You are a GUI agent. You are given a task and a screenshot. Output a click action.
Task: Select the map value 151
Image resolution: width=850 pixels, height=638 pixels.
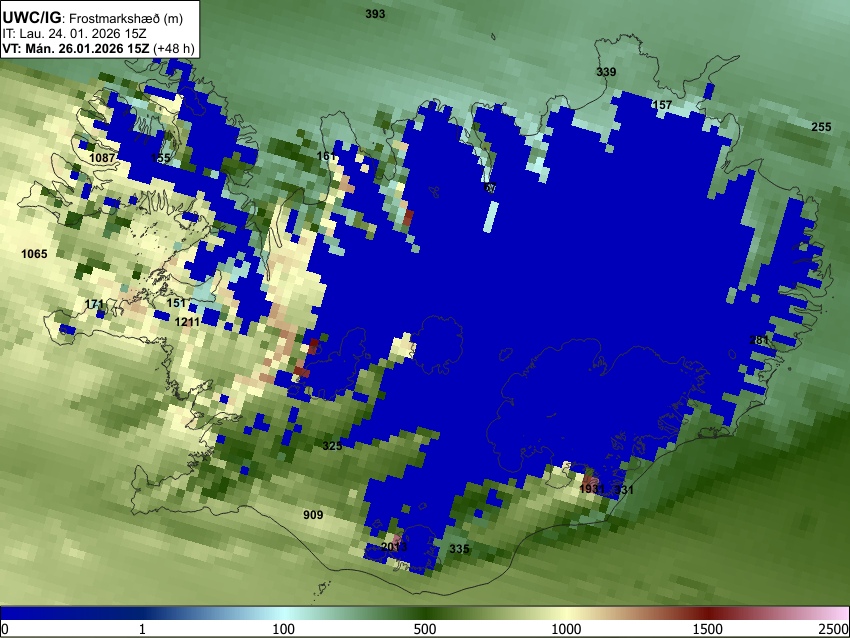[x=176, y=303]
